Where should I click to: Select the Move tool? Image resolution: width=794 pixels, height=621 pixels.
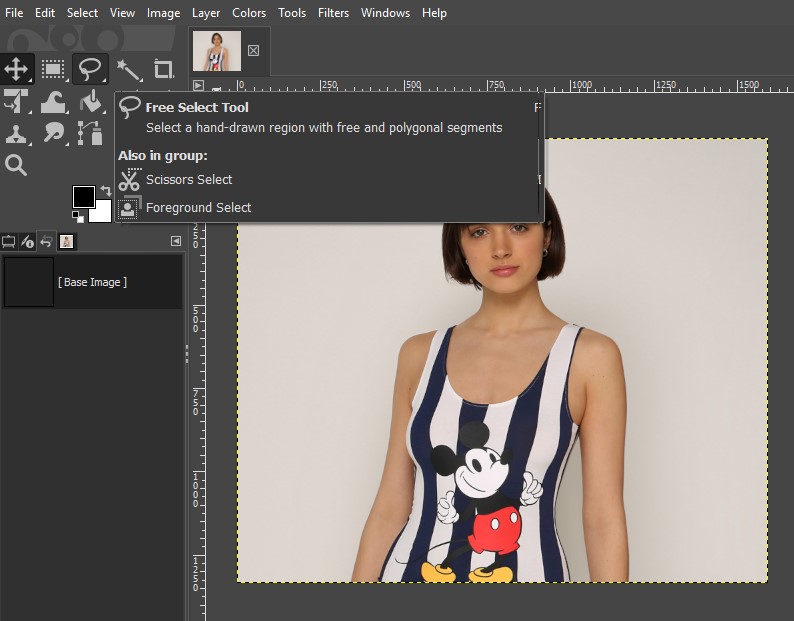coord(17,69)
